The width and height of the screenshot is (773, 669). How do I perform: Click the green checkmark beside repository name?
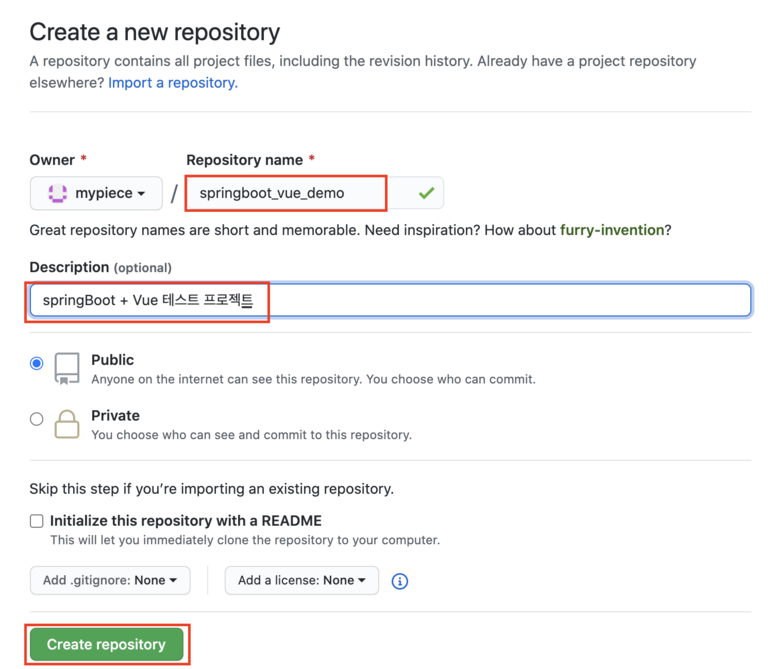(426, 193)
